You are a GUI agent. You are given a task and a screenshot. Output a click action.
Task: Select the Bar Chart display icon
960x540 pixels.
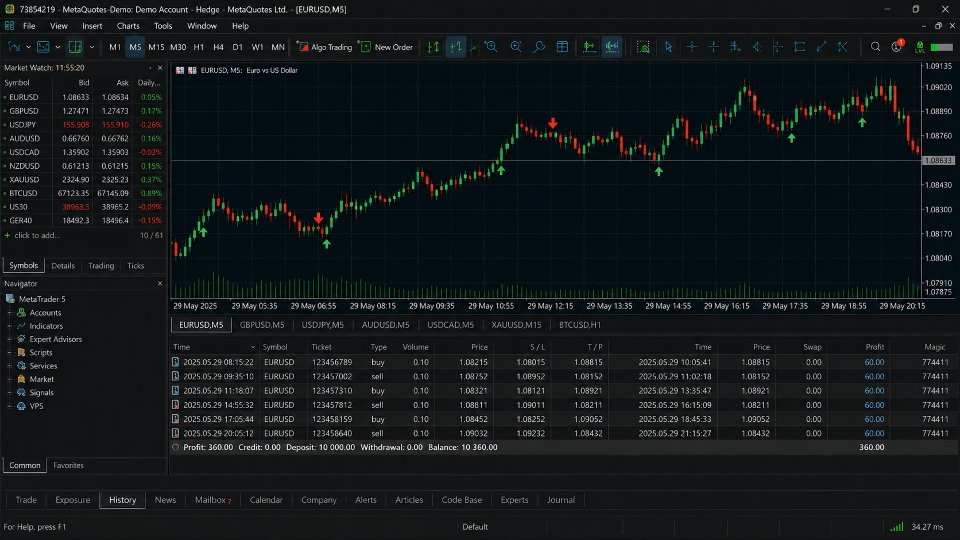[x=433, y=47]
